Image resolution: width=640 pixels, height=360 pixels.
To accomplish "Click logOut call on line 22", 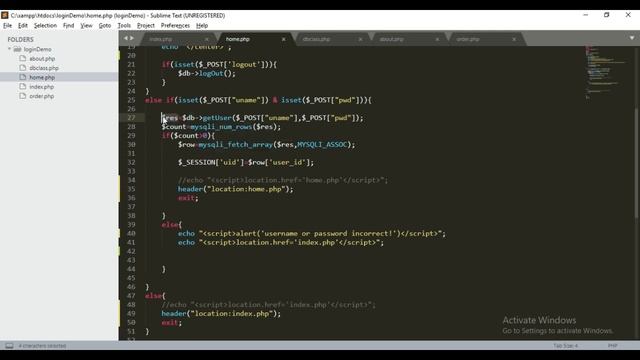I will [211, 73].
